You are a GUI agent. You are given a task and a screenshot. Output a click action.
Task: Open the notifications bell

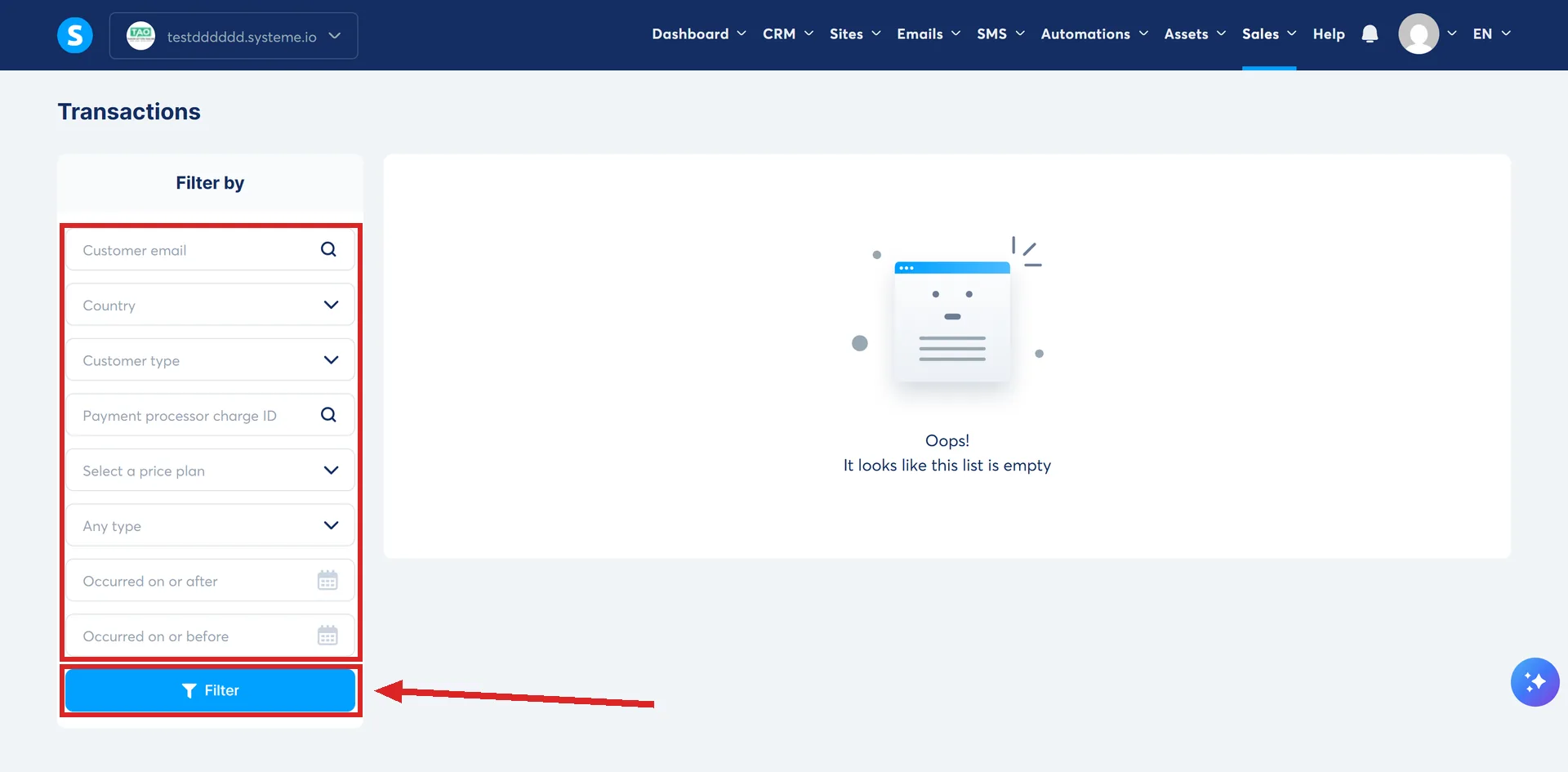pyautogui.click(x=1370, y=34)
